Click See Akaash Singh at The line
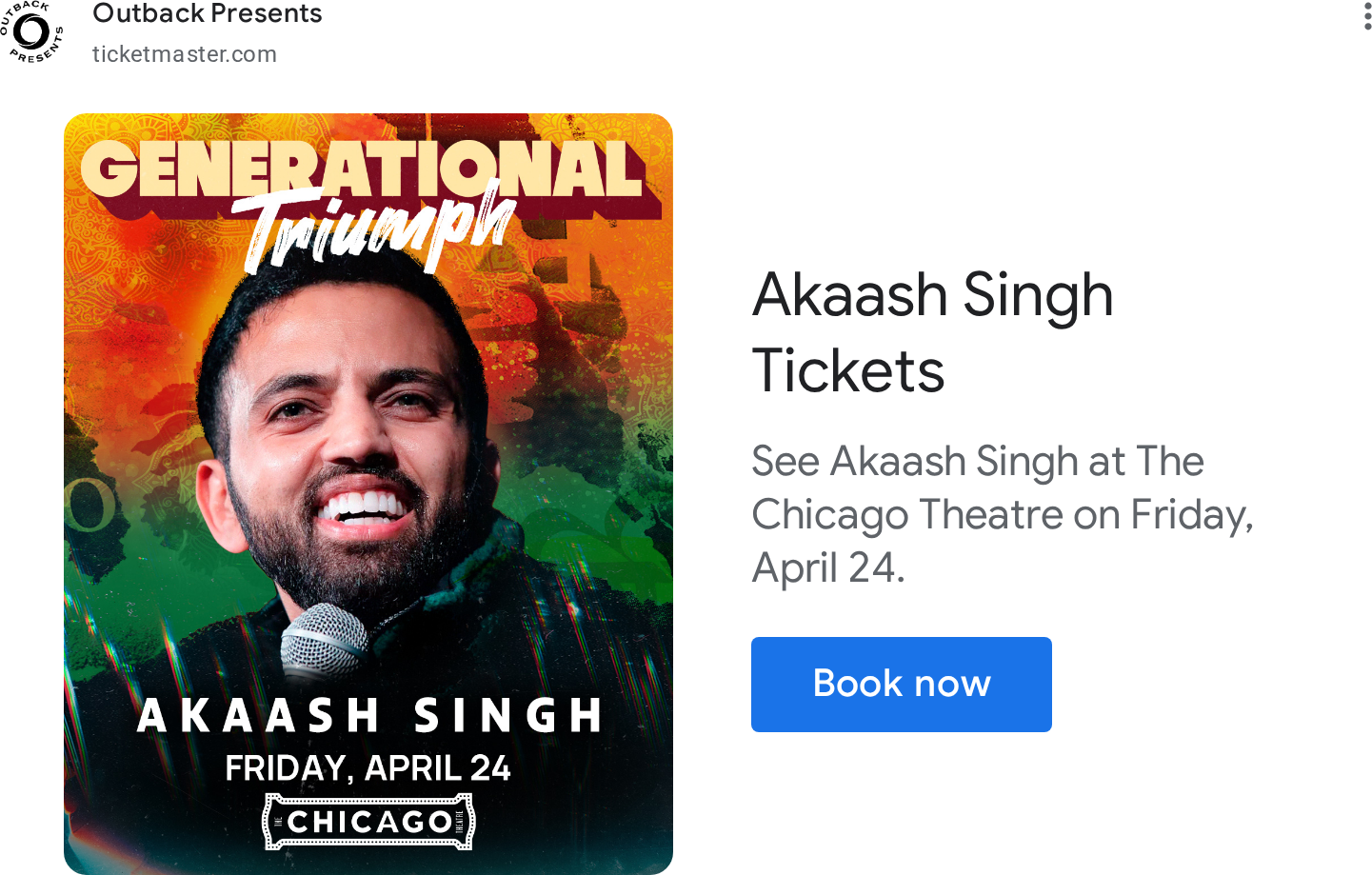1372x875 pixels. pos(978,462)
